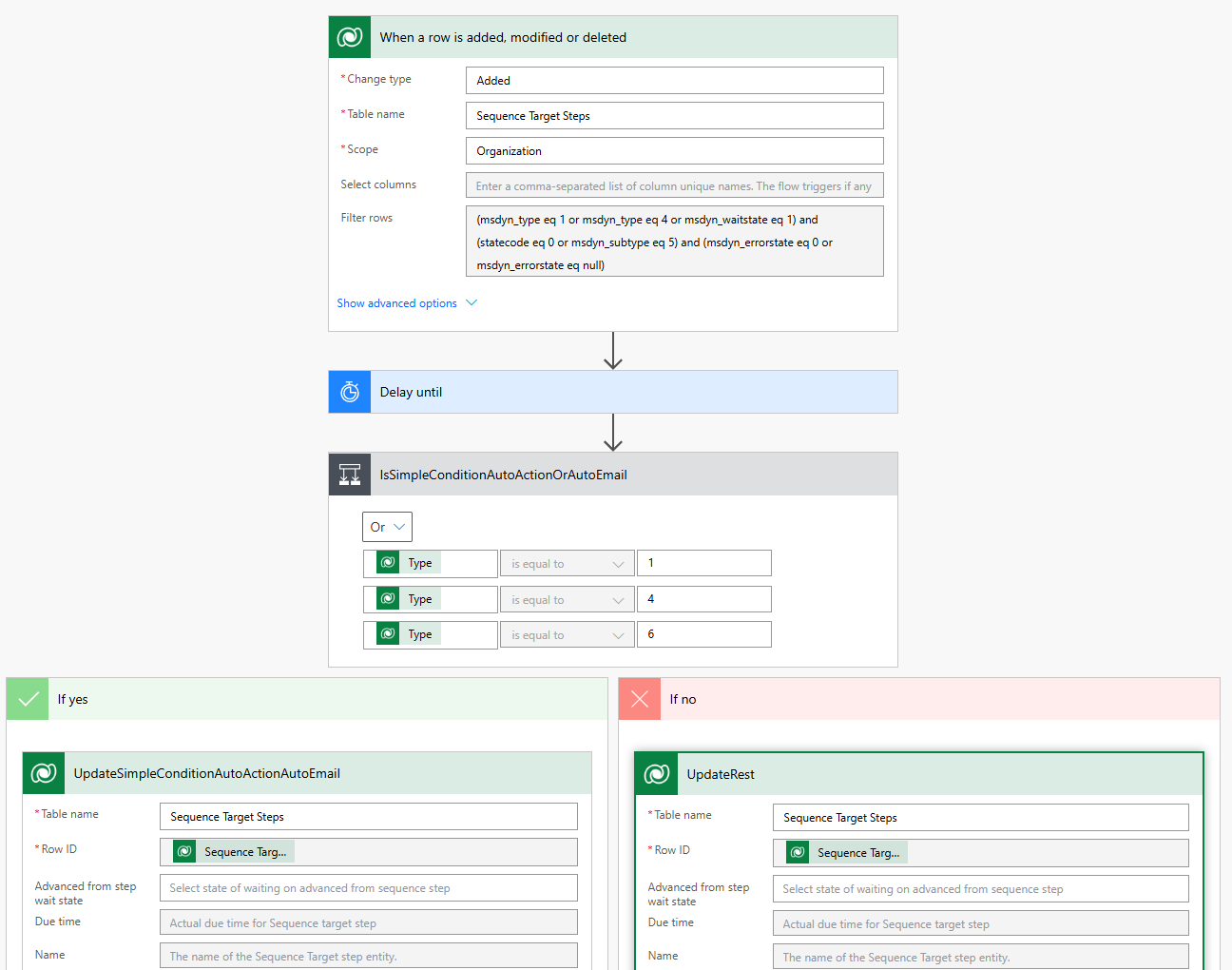Click the green checkmark If yes icon
1232x970 pixels.
[x=29, y=699]
